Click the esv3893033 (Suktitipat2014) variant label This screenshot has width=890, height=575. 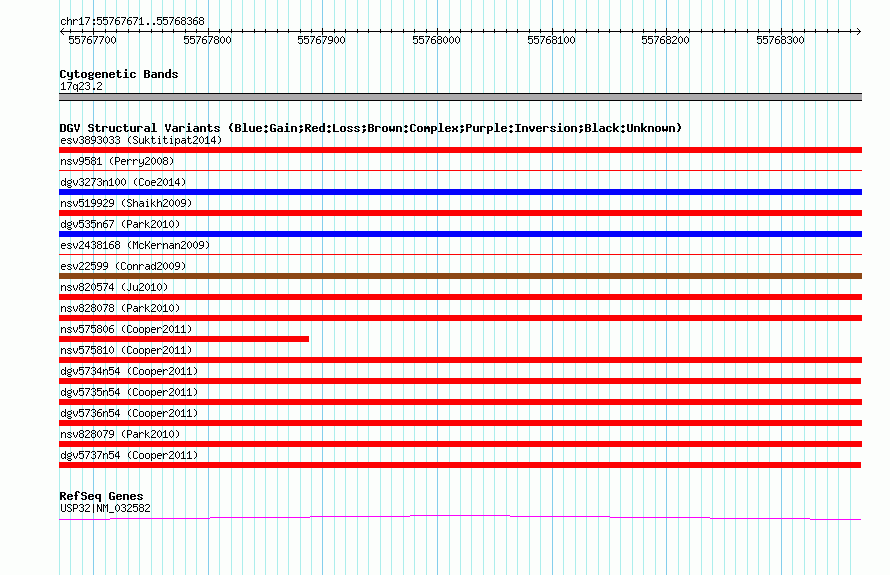(x=141, y=140)
